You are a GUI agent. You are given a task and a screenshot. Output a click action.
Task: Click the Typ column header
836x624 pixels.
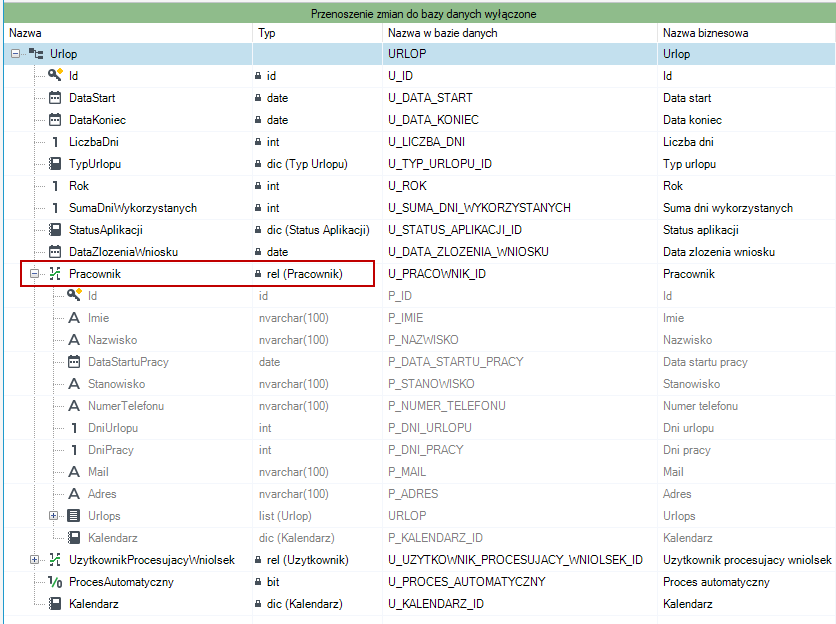(317, 33)
